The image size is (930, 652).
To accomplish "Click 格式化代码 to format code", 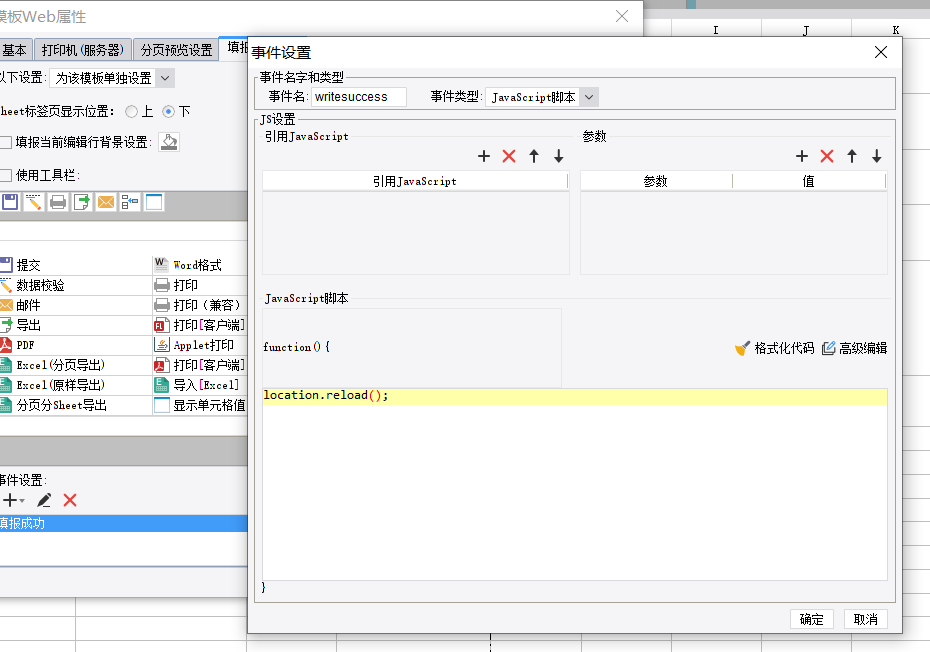I will point(775,348).
